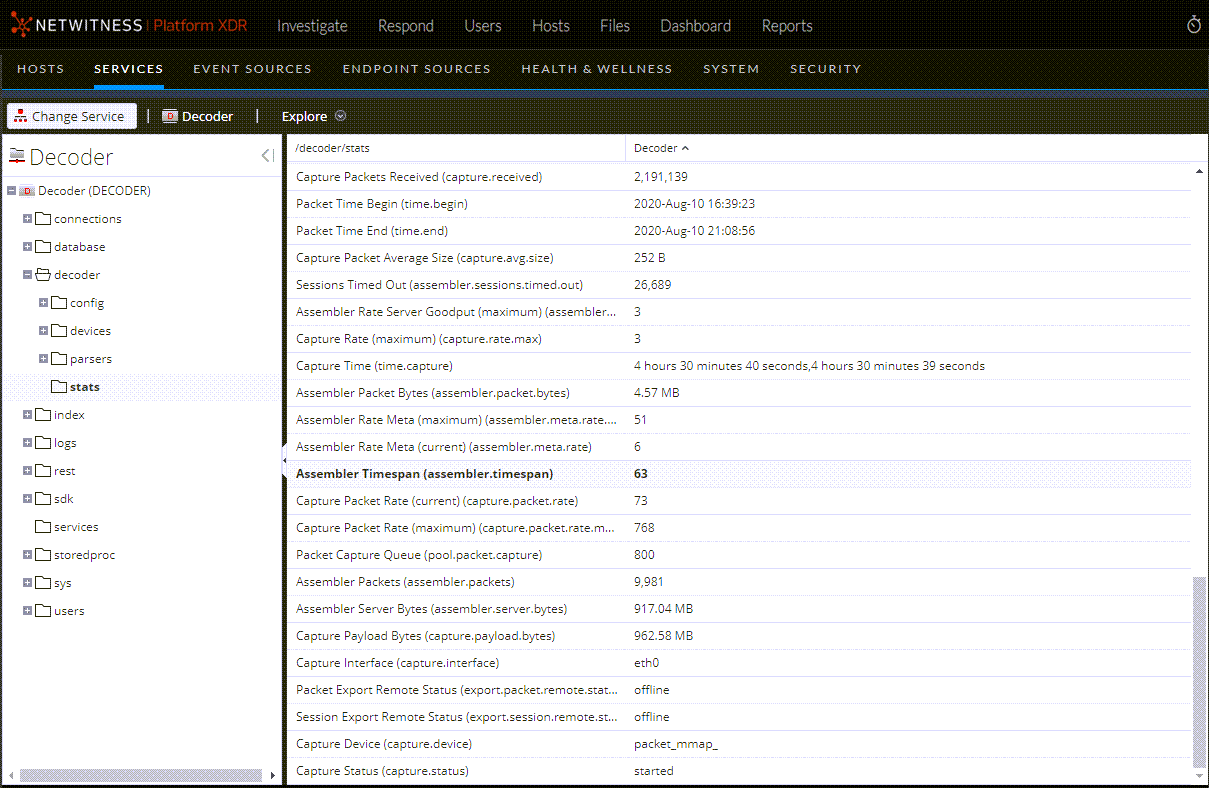
Task: Collapse the left Decoder panel with its chevron
Action: point(266,155)
